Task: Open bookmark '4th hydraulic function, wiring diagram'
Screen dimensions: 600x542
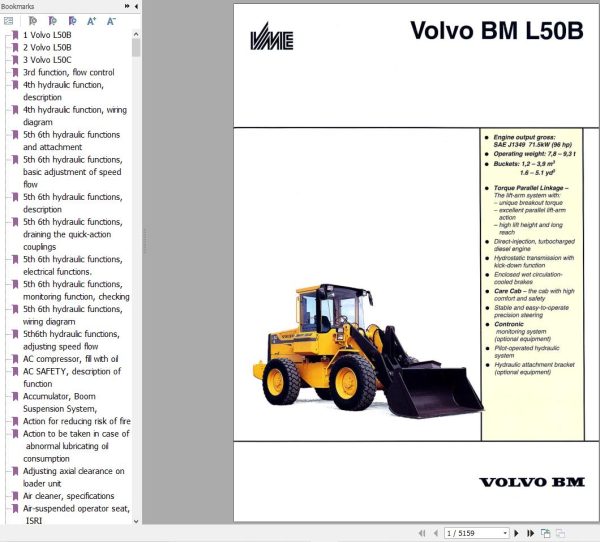Action: 75,116
